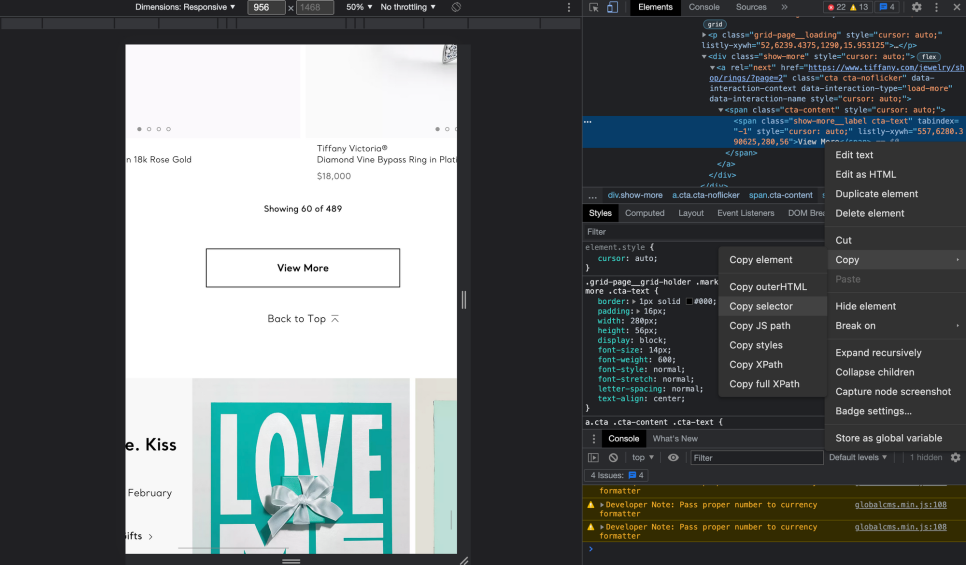Toggle the device toolbar icon
966x565 pixels.
[x=612, y=7]
